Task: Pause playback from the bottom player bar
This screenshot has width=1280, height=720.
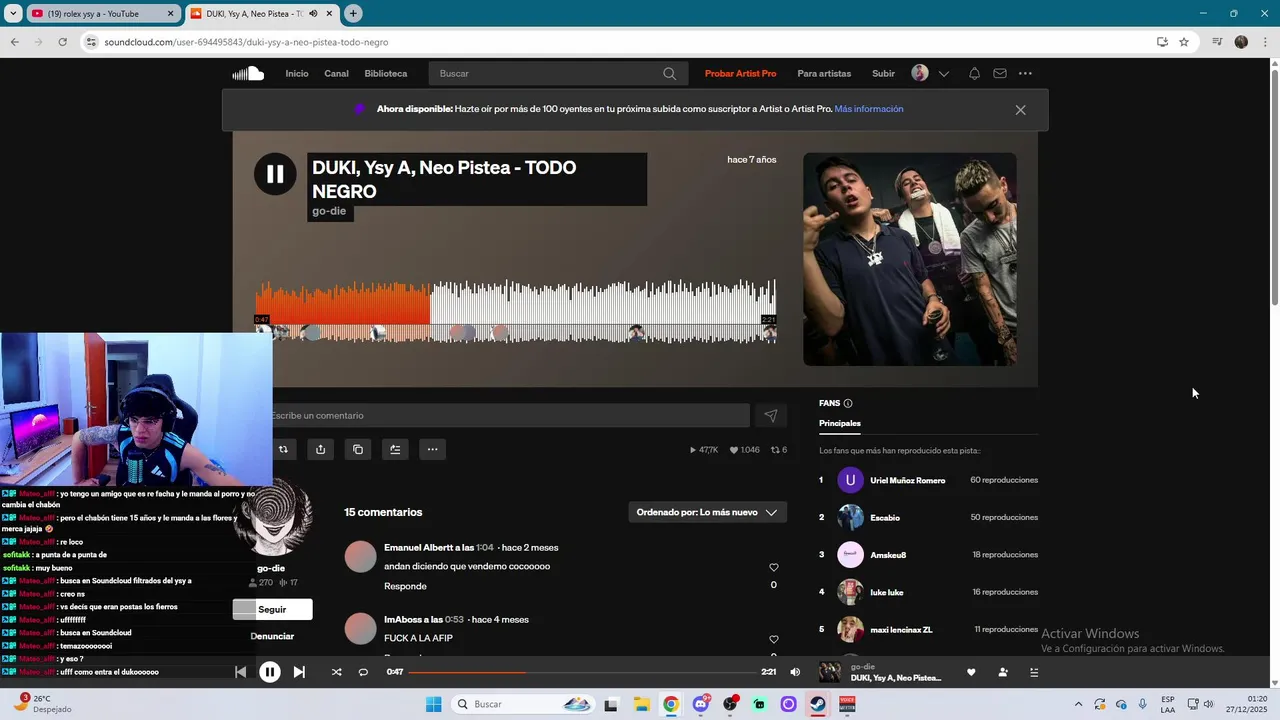Action: point(270,672)
